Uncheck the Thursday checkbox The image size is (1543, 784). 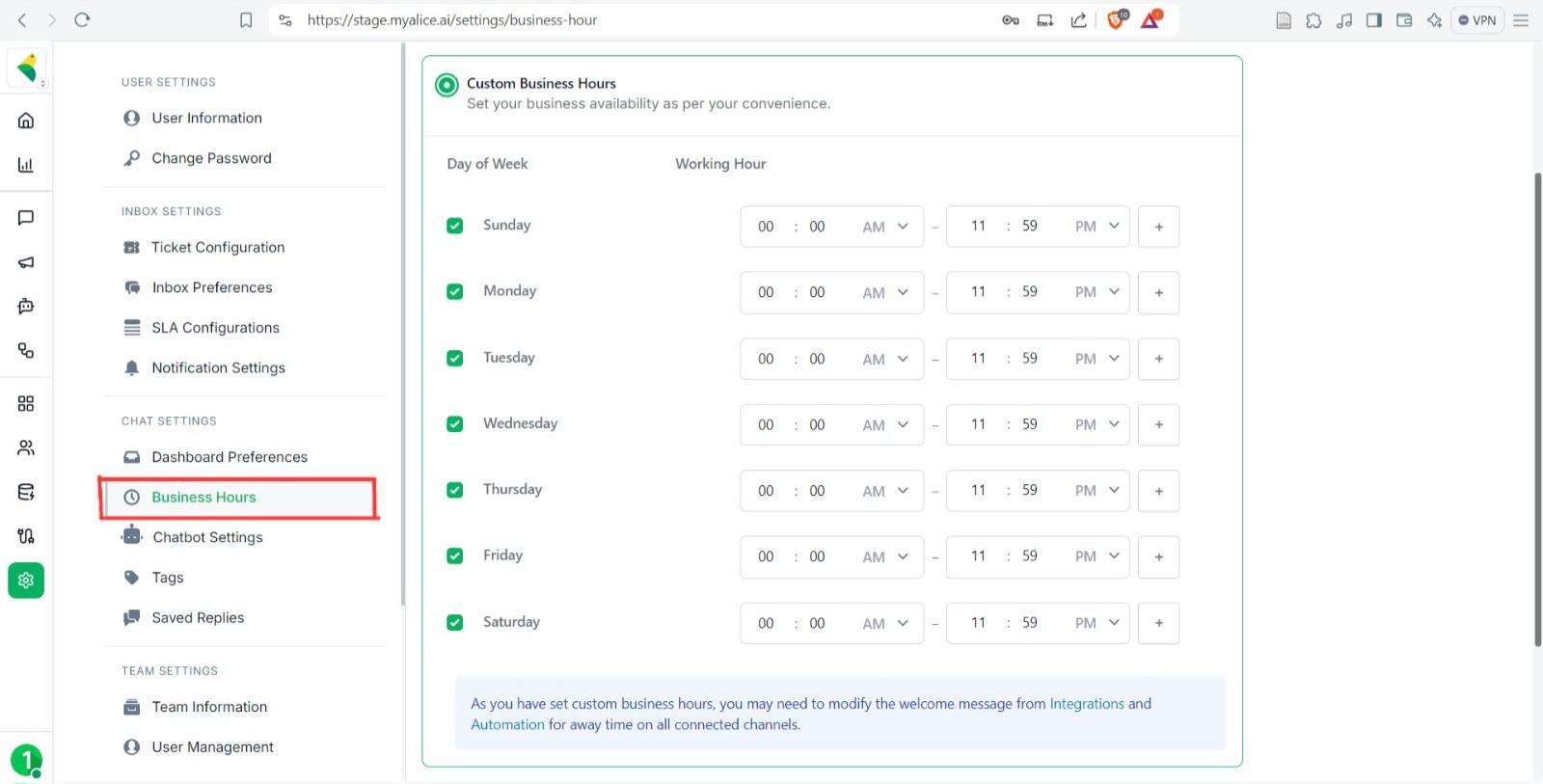tap(455, 490)
